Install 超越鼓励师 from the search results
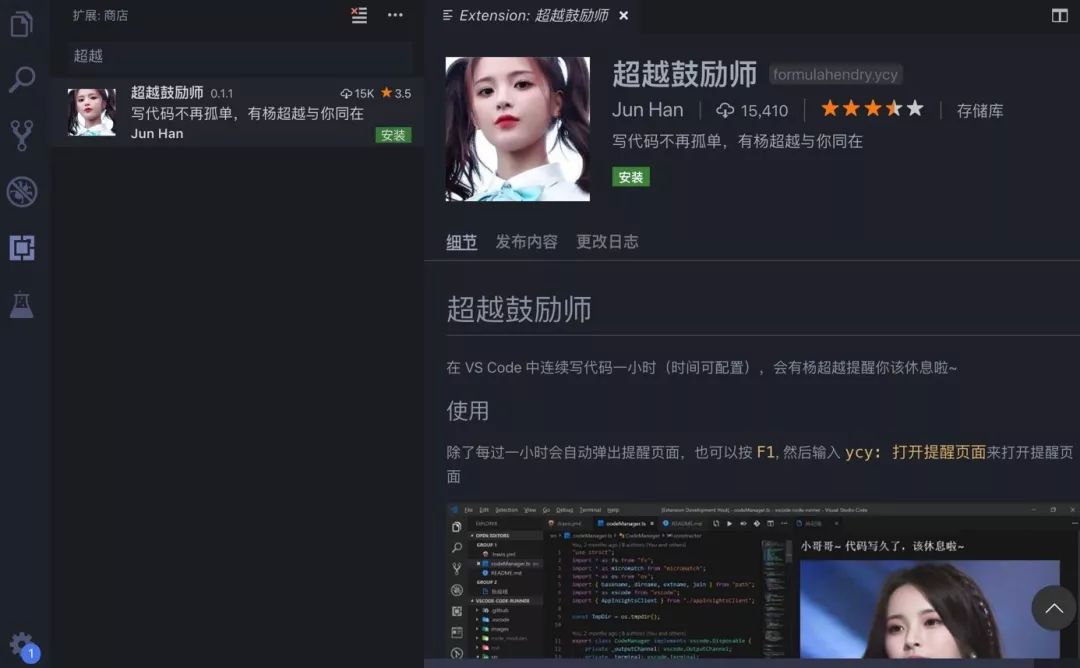 tap(393, 134)
